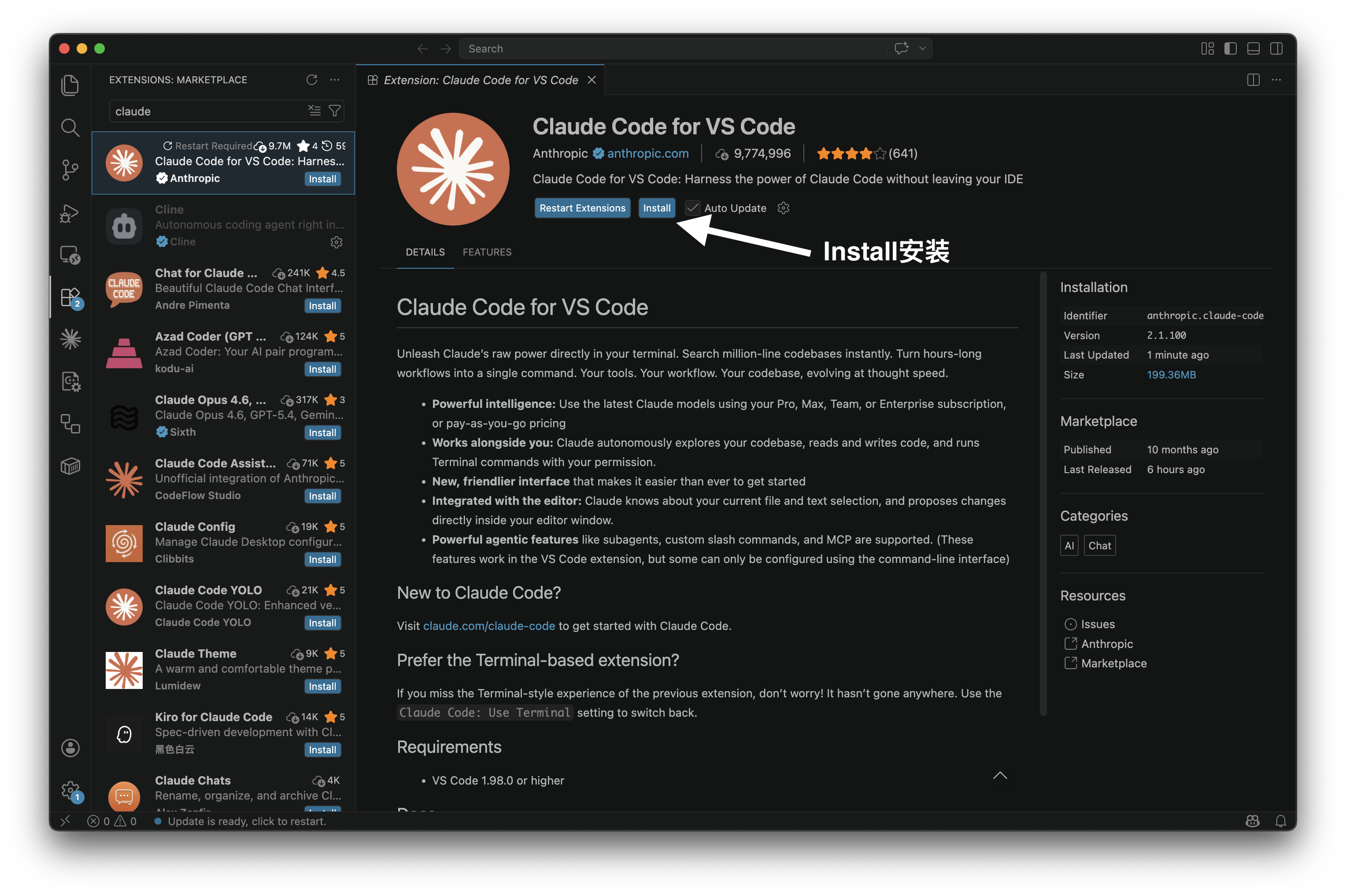This screenshot has width=1346, height=896.
Task: Click Install next to Restart Extensions
Action: pyautogui.click(x=656, y=208)
